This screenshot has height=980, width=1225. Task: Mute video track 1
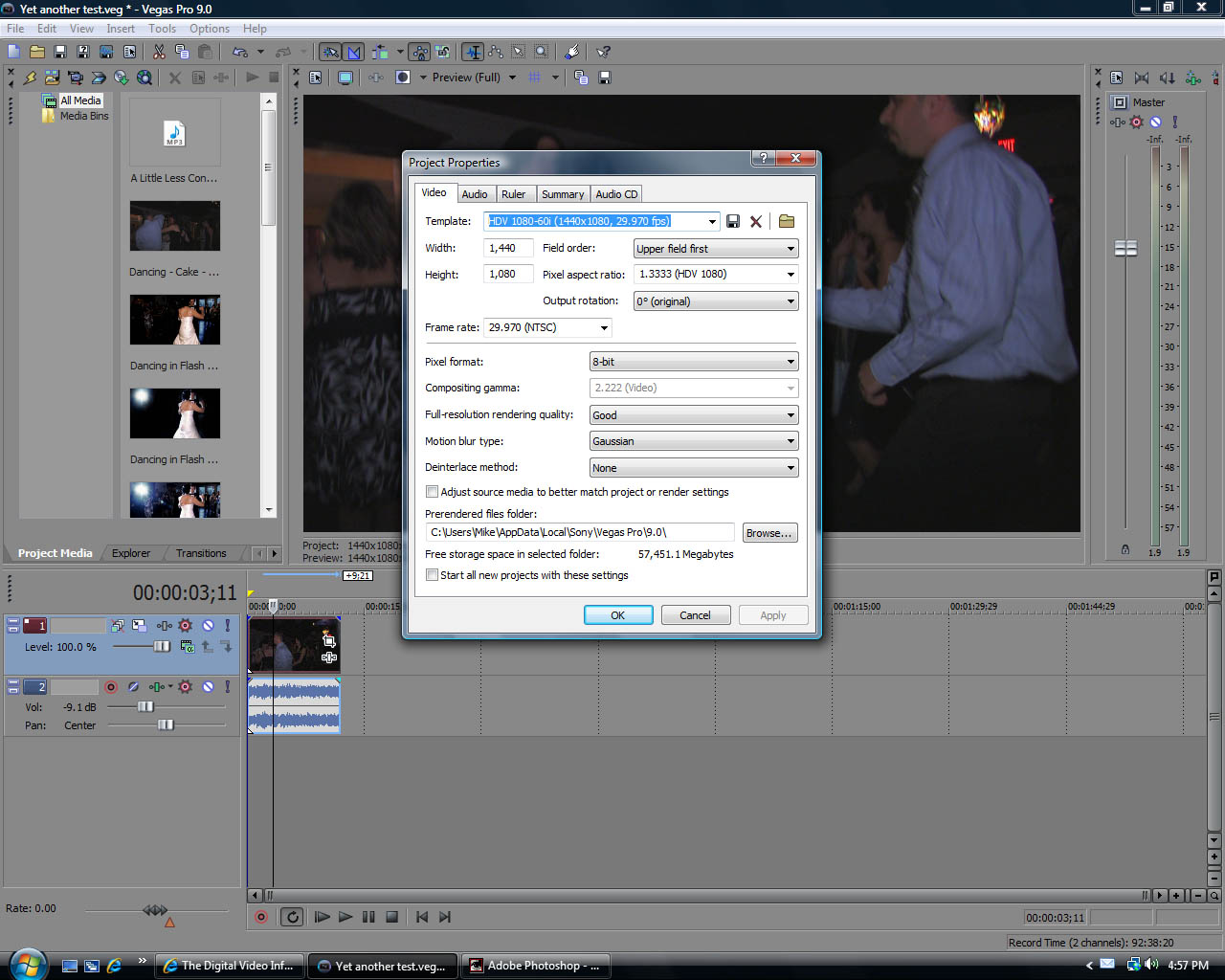click(208, 625)
